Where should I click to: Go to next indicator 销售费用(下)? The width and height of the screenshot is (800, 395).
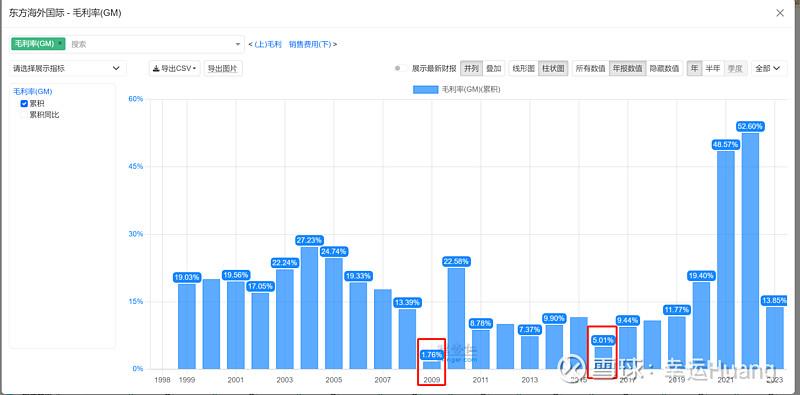tap(310, 44)
